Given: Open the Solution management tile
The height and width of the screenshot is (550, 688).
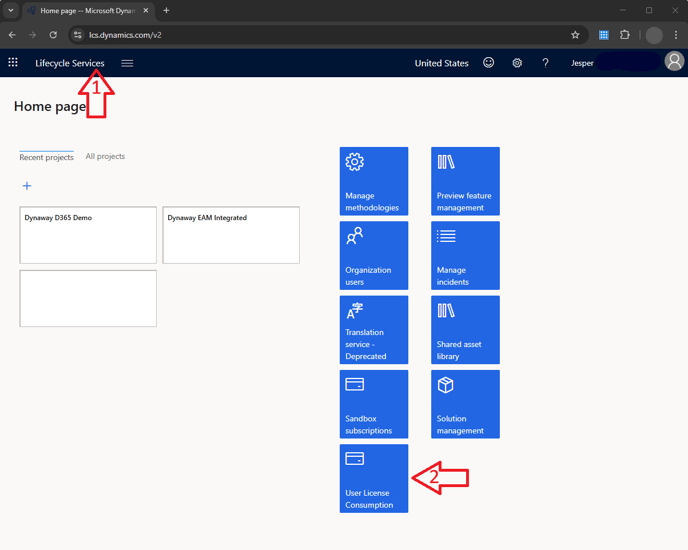Looking at the screenshot, I should 465,404.
